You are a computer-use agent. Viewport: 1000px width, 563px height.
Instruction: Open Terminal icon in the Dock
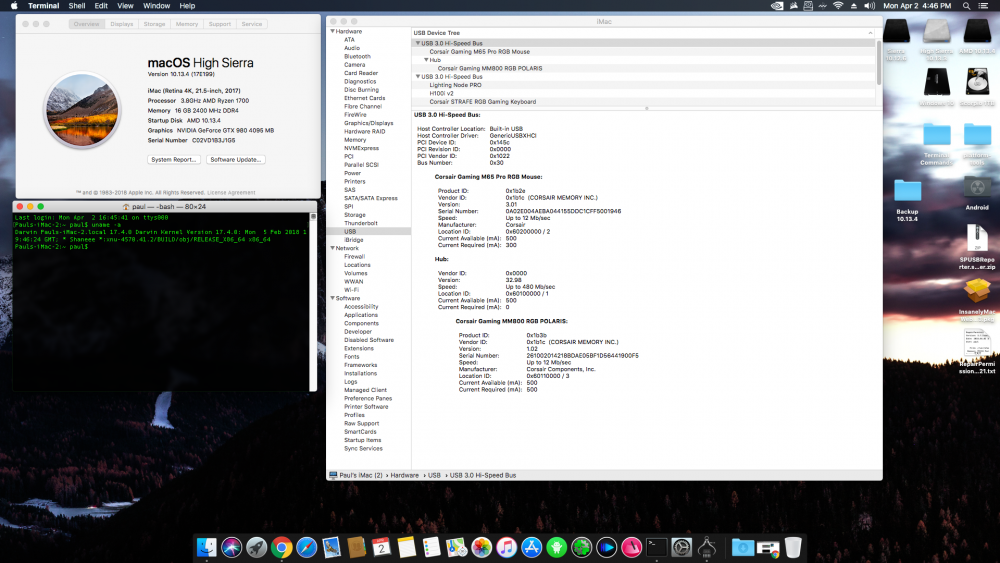click(656, 547)
